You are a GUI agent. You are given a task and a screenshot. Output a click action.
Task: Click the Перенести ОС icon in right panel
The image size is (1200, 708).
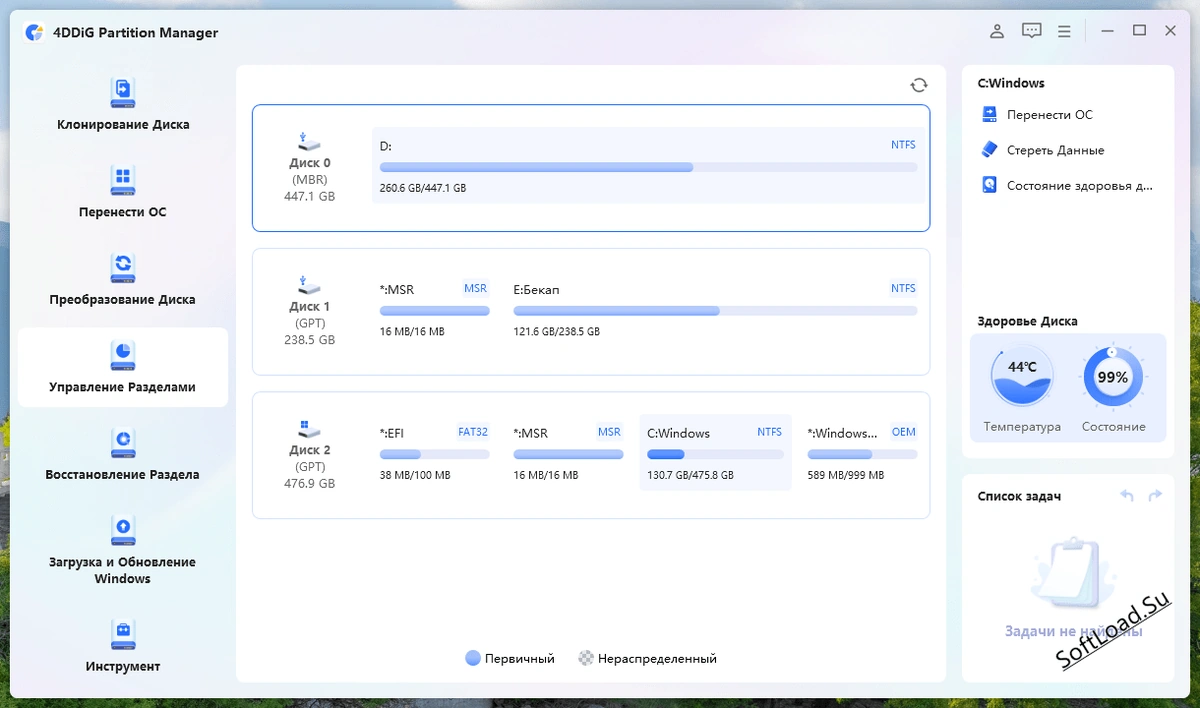click(990, 114)
